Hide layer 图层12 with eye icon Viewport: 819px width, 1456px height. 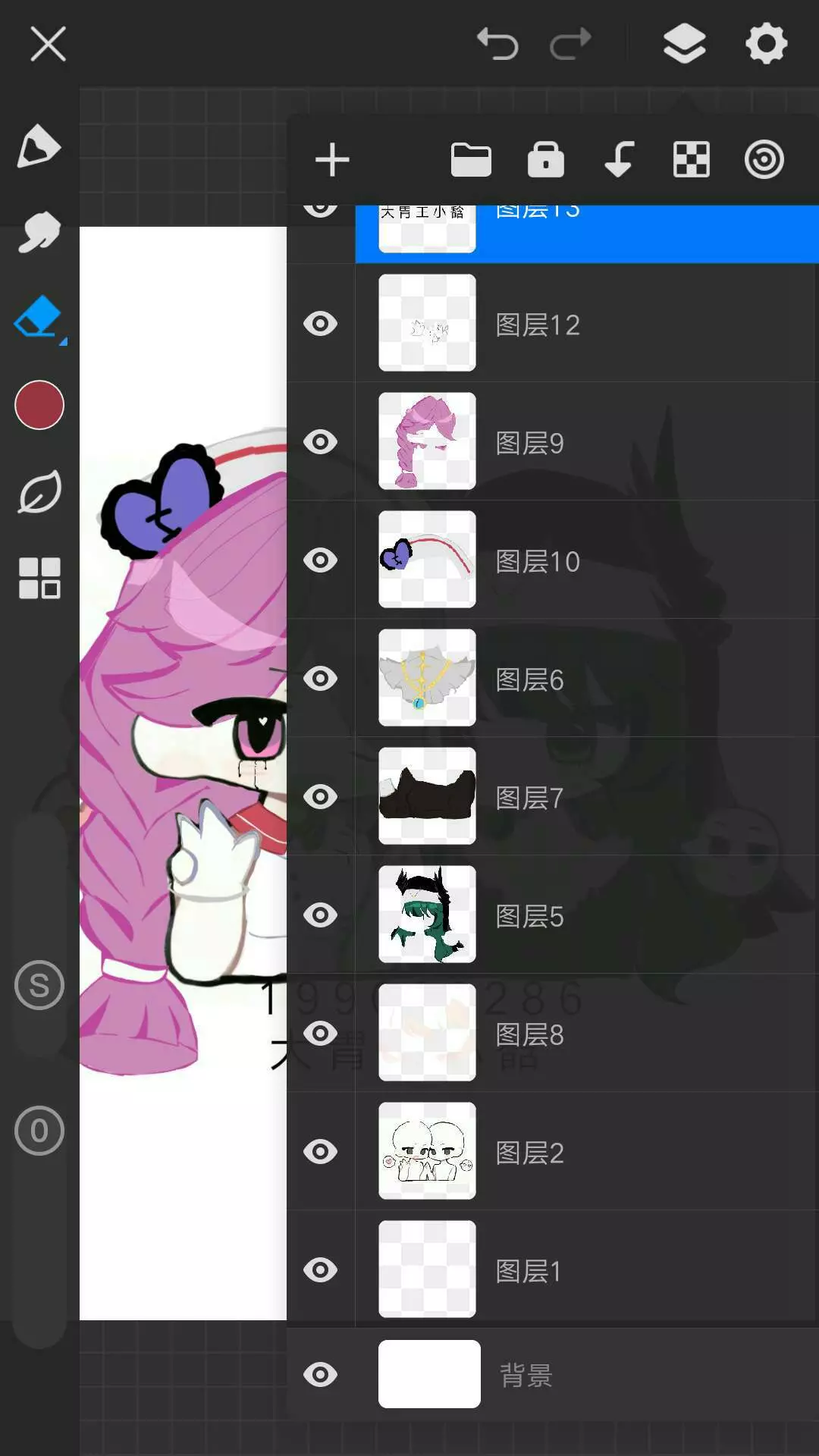321,324
